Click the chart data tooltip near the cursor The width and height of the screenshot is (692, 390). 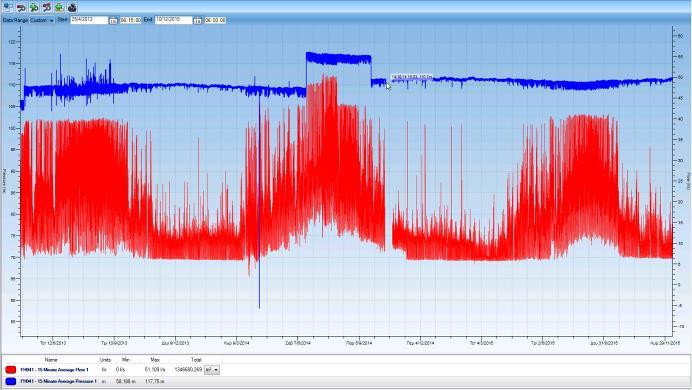(411, 77)
